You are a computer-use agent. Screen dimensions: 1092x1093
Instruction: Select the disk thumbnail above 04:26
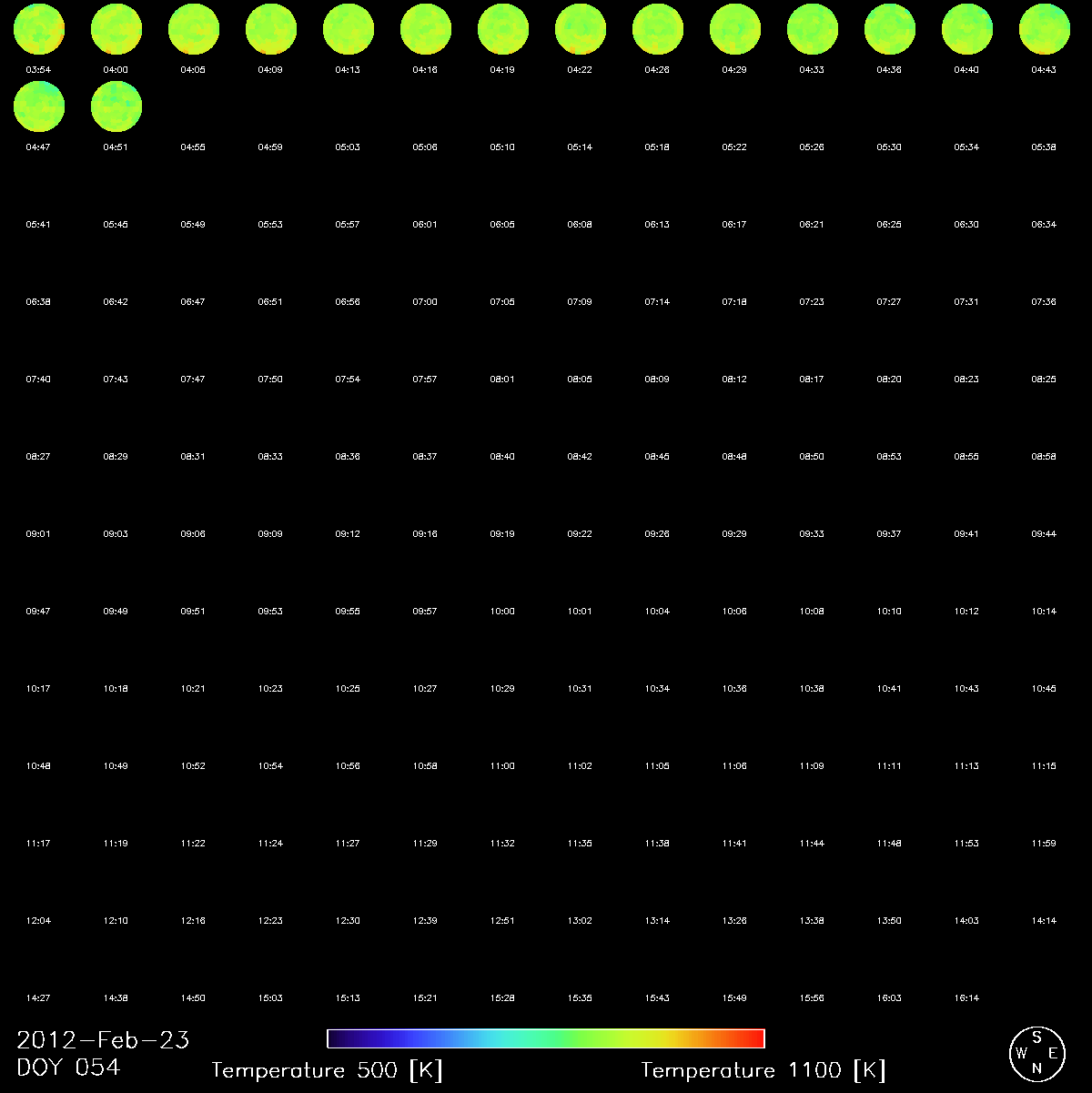(x=657, y=29)
